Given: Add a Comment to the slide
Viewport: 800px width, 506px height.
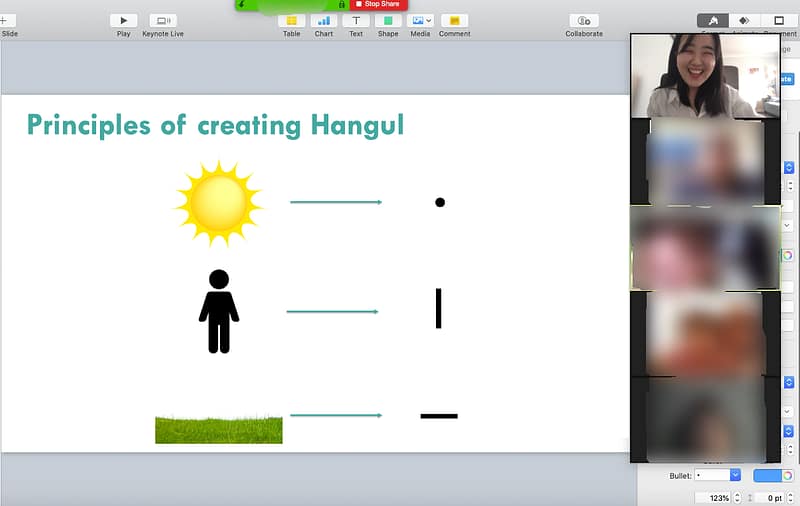Looking at the screenshot, I should pyautogui.click(x=454, y=21).
